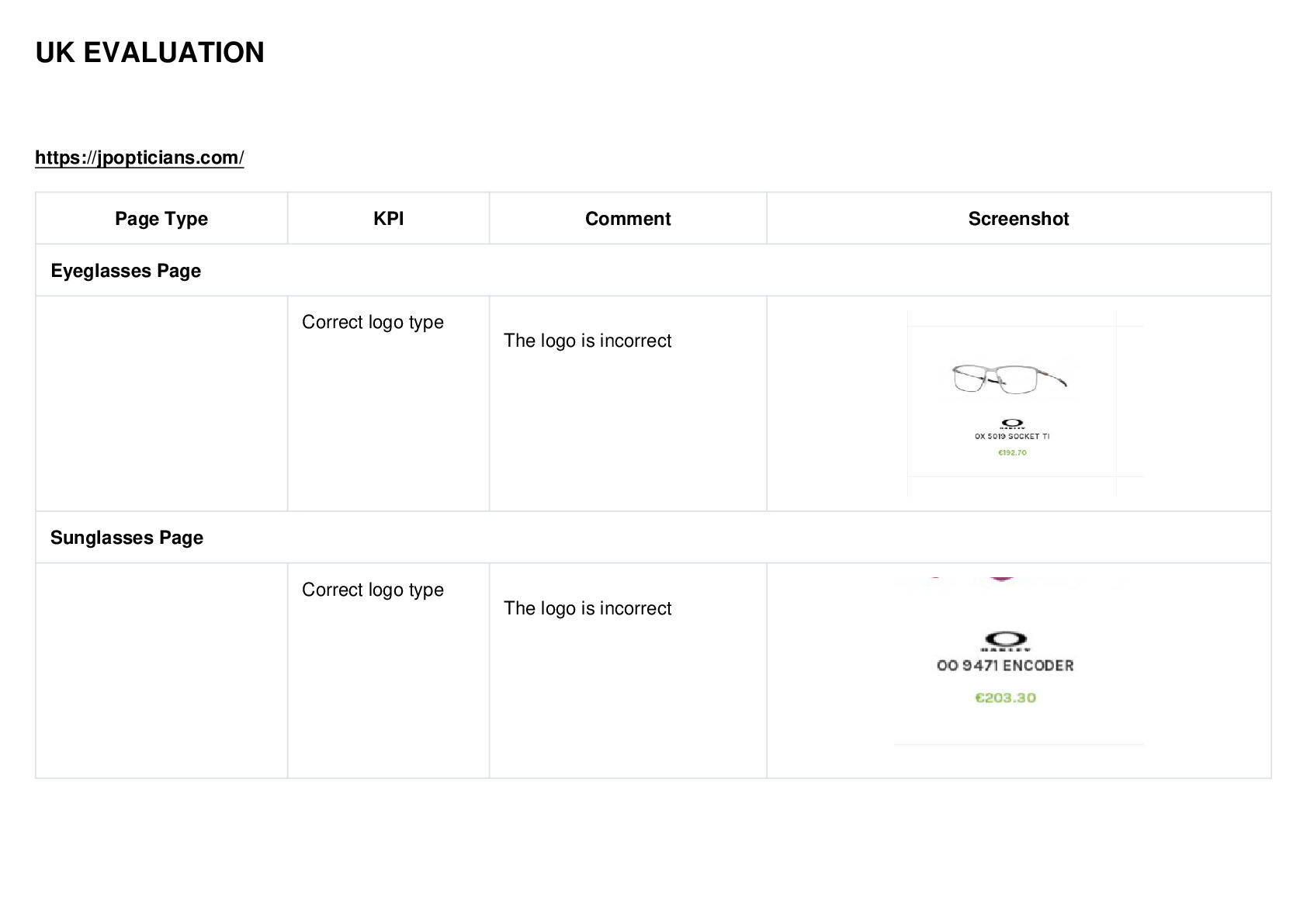Select the Comment column header
This screenshot has width=1307, height=924.
click(628, 219)
